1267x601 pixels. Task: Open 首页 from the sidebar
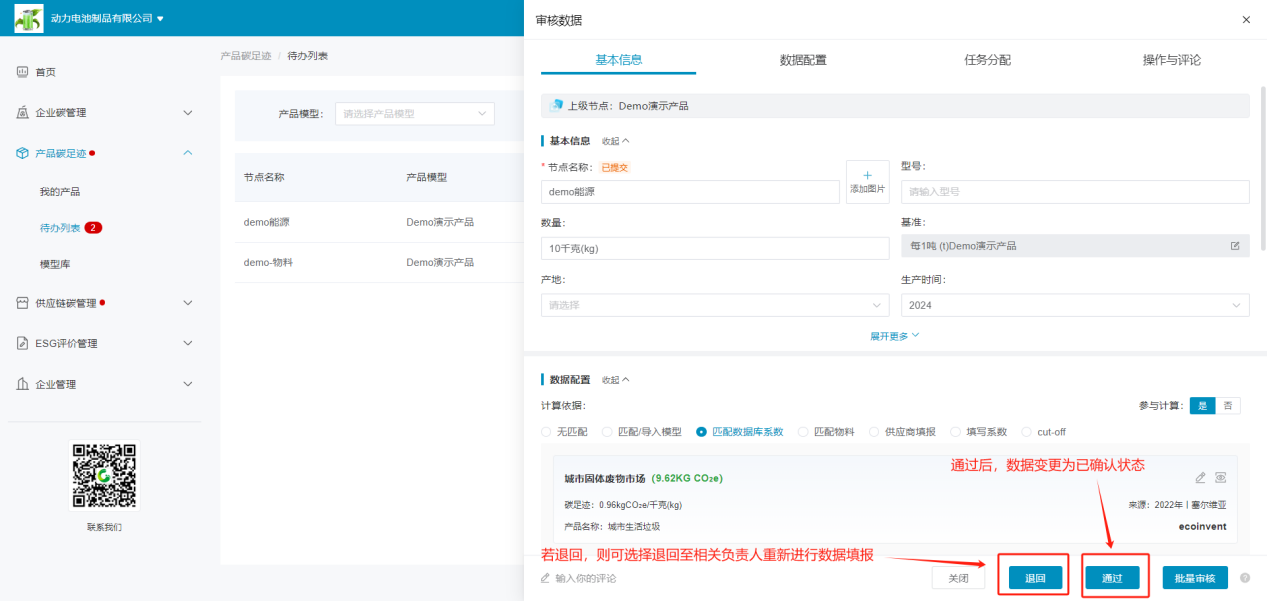(45, 72)
